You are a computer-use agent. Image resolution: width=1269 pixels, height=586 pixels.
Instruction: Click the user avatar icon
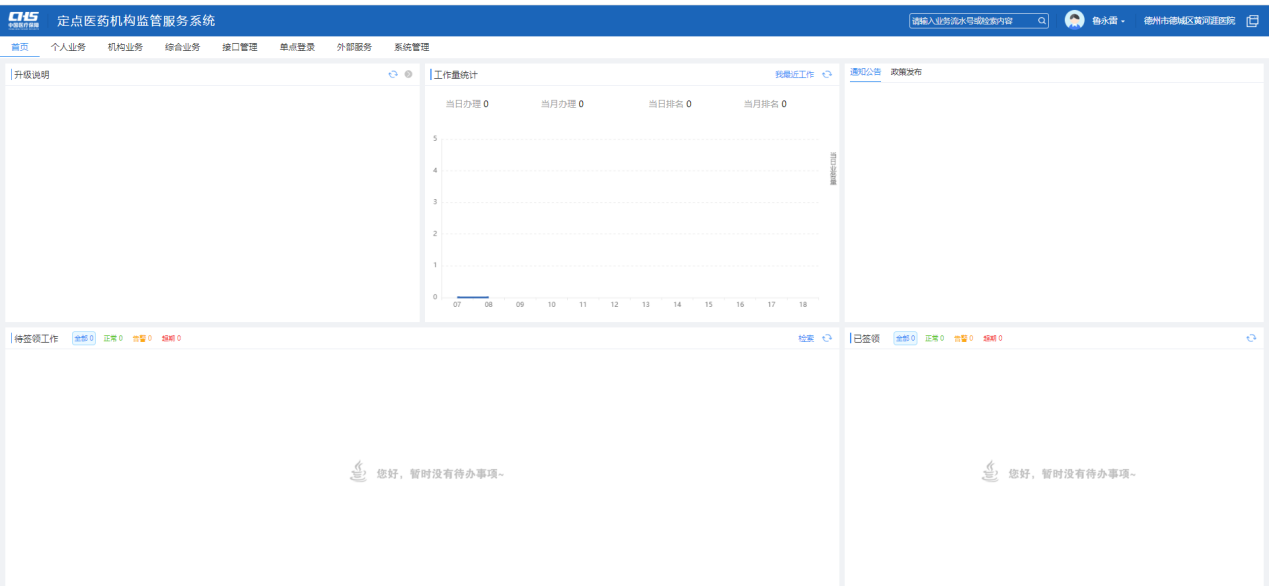[x=1075, y=20]
